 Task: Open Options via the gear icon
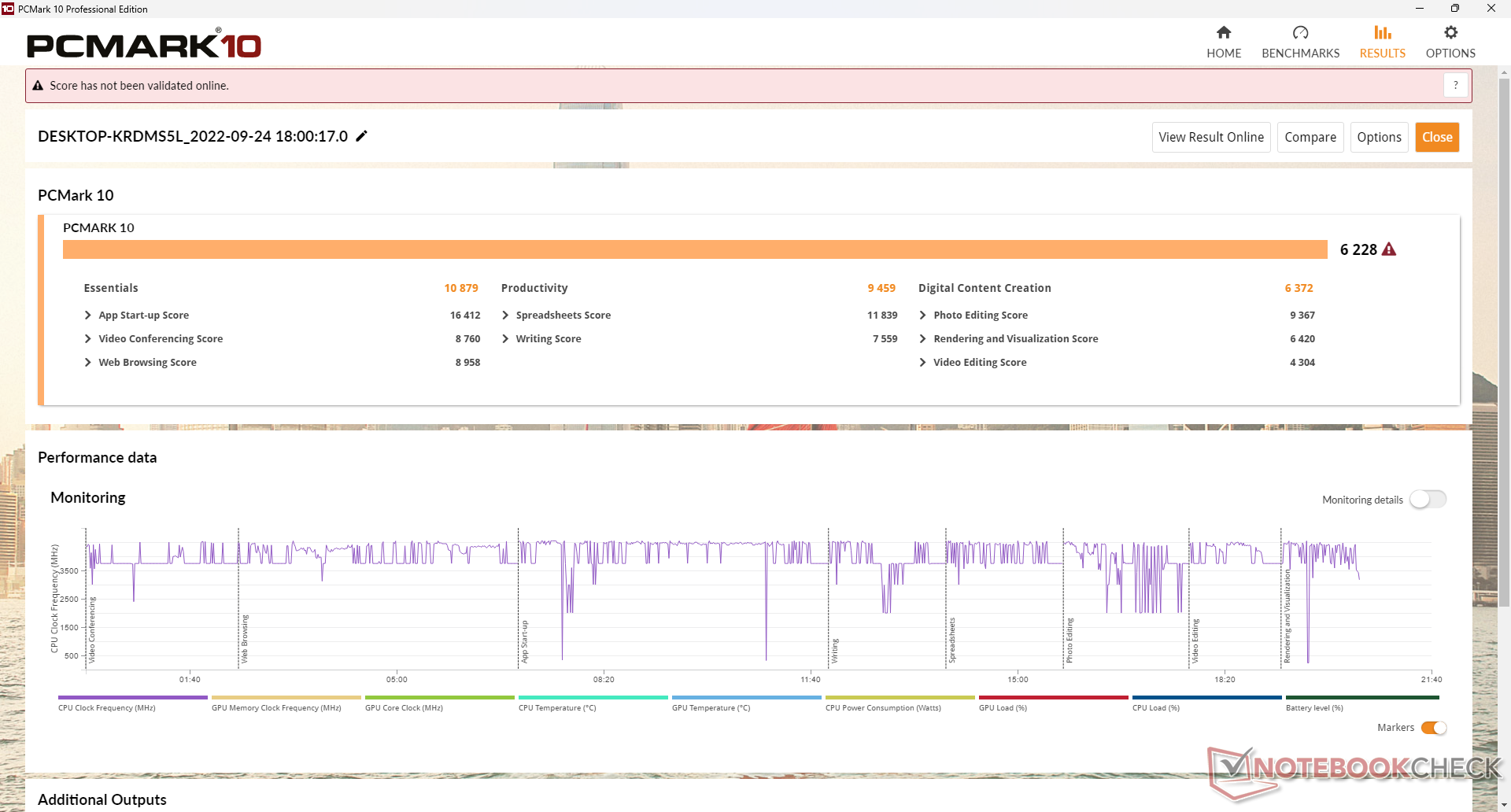pos(1450,33)
